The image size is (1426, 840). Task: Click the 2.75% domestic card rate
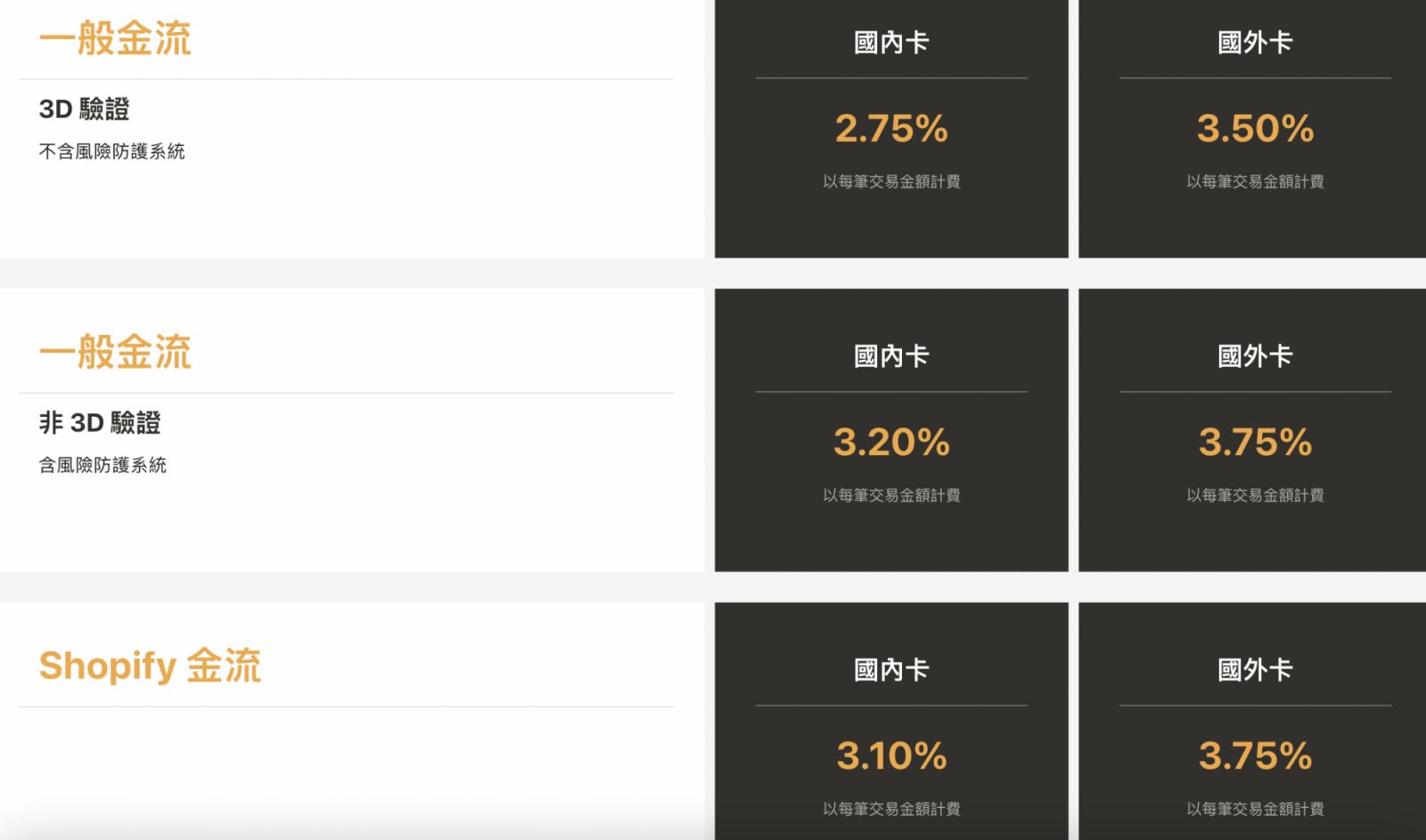click(891, 128)
